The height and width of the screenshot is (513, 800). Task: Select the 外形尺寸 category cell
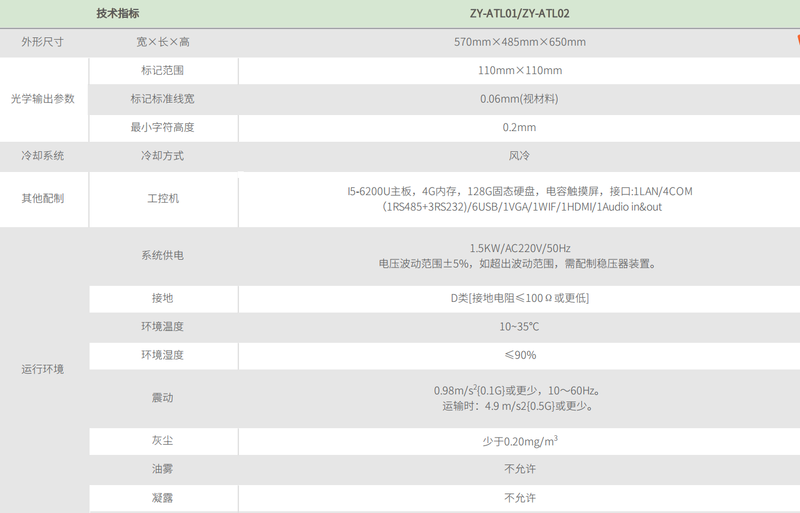43,42
